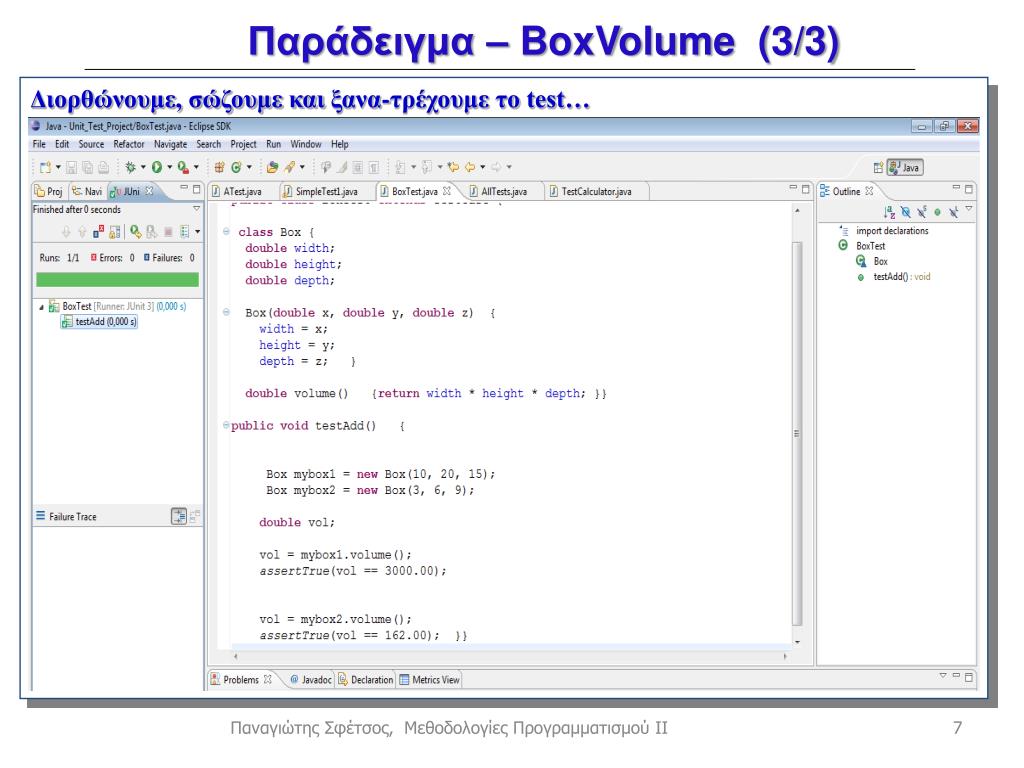Click the New Java Package icon
This screenshot has width=1024, height=768.
(219, 167)
